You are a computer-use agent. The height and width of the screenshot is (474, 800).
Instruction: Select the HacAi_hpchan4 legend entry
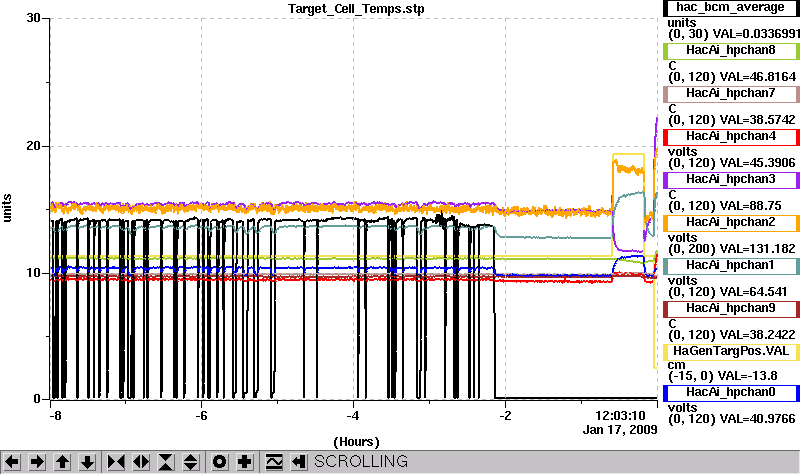731,137
